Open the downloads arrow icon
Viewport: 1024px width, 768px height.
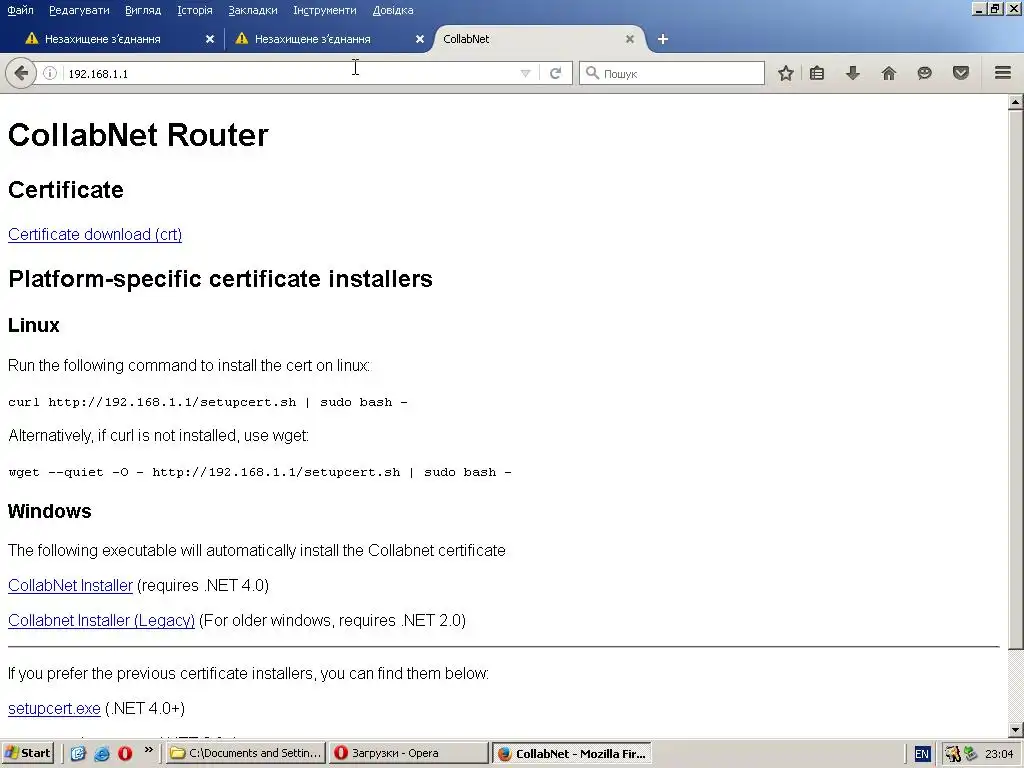pos(853,73)
